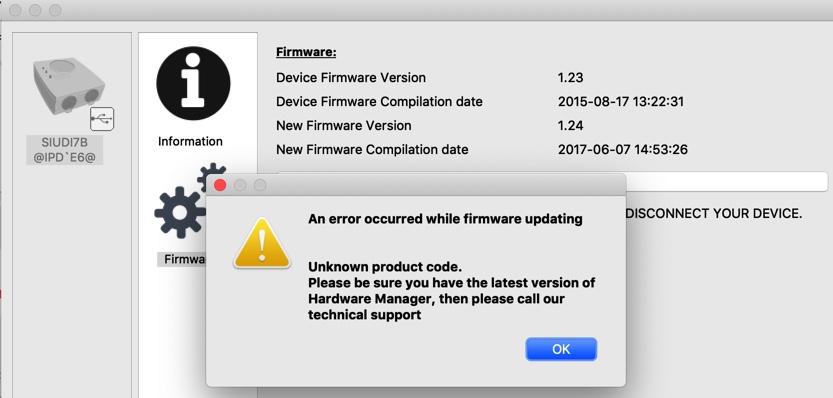Screen dimensions: 833x398
Task: Click the 2015-08-17 compilation date value
Action: (620, 101)
